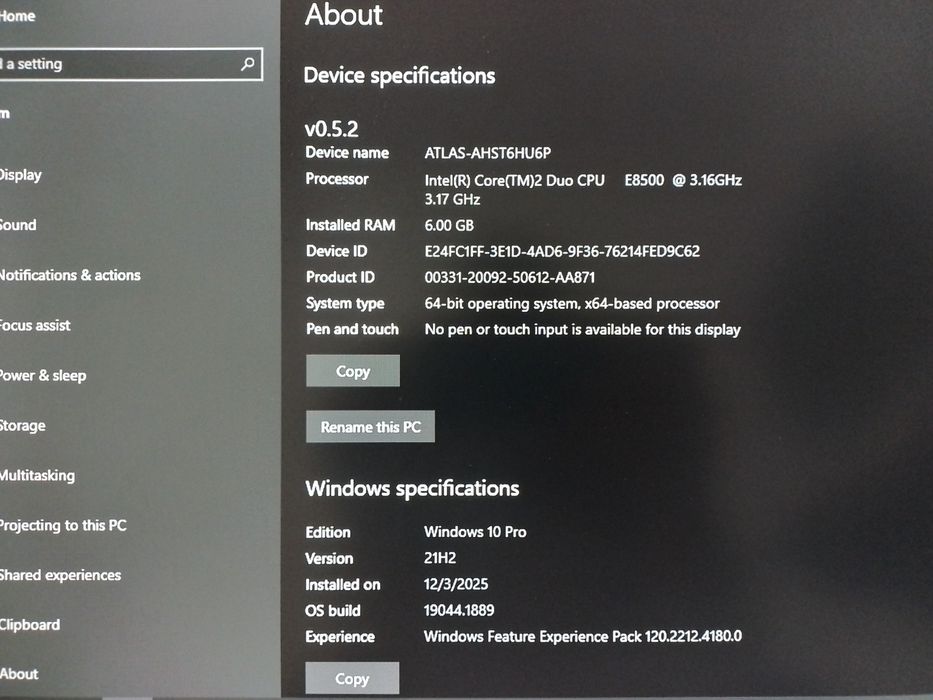Select Installed on date 12/3/2025

point(456,584)
